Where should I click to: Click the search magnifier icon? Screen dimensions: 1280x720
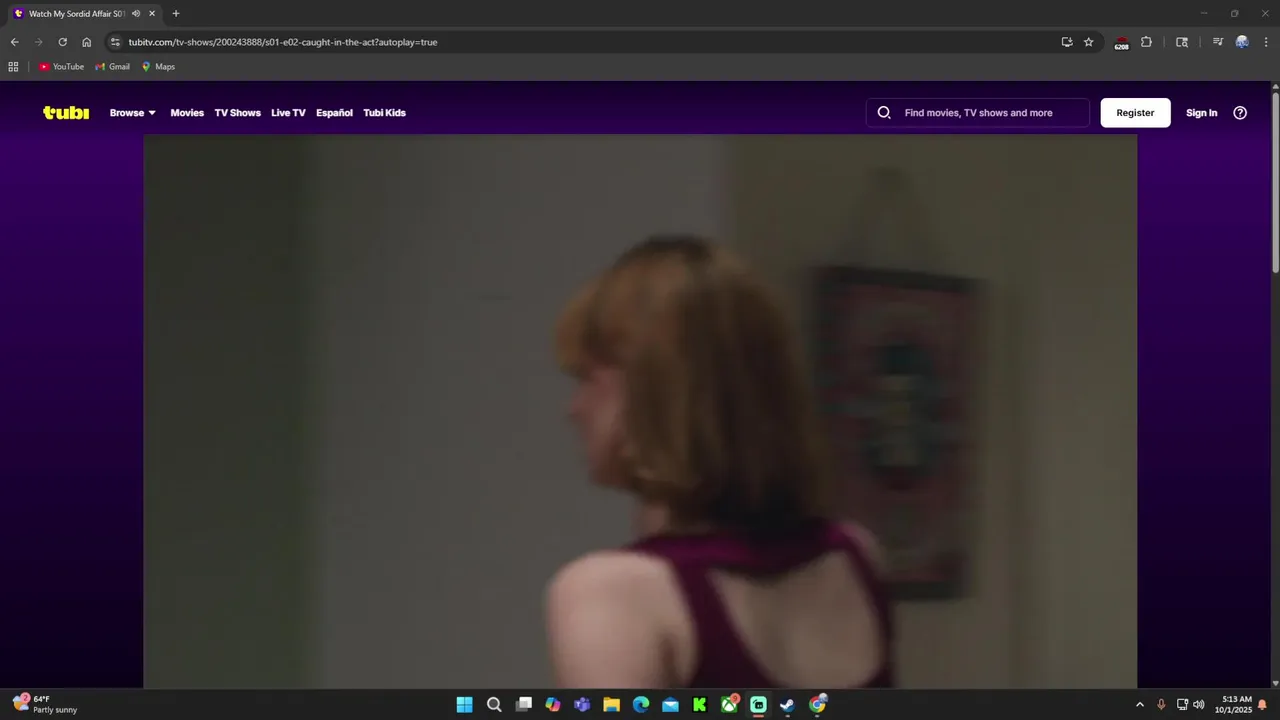(x=884, y=113)
